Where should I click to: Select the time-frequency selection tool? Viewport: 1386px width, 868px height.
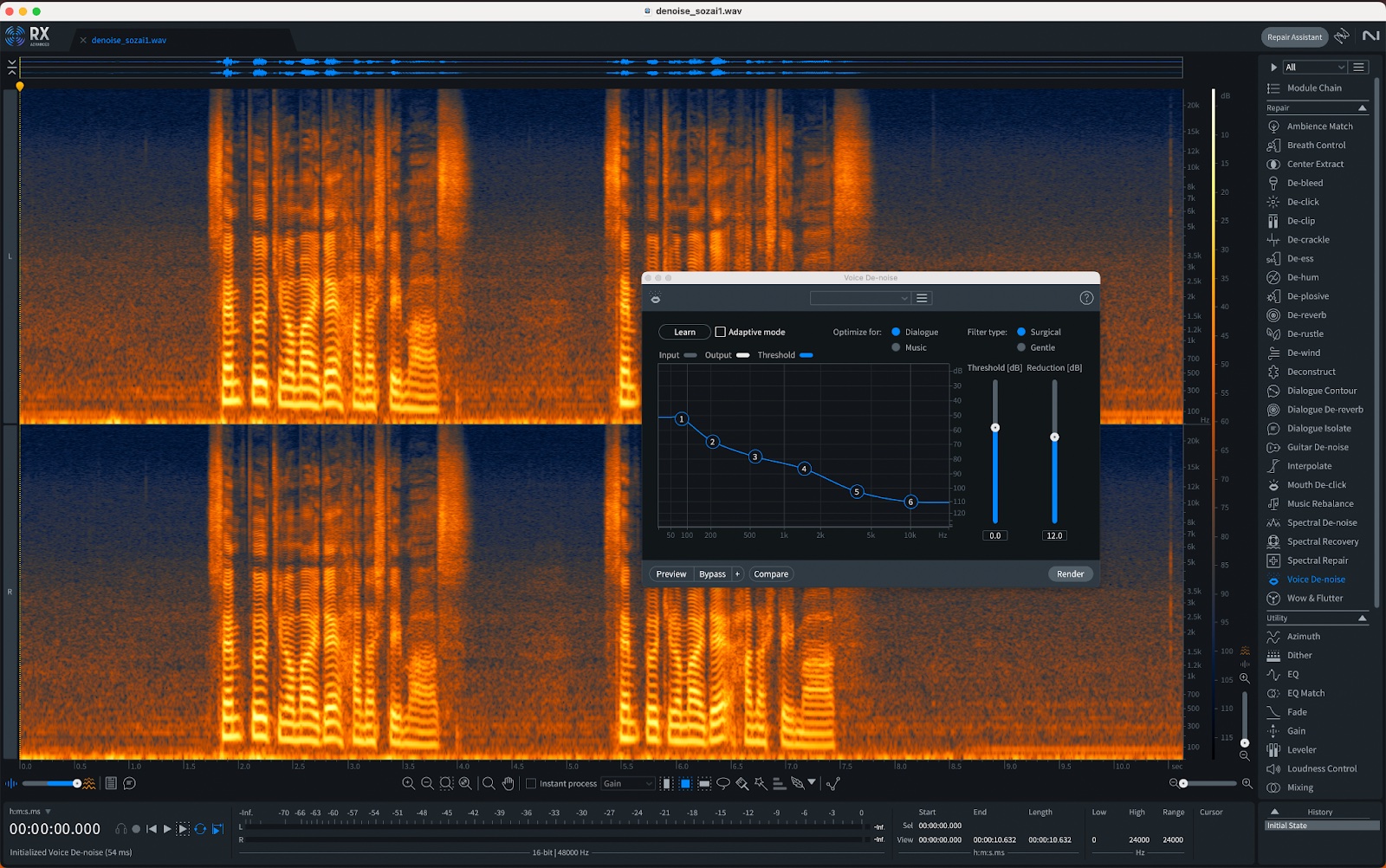pos(685,784)
